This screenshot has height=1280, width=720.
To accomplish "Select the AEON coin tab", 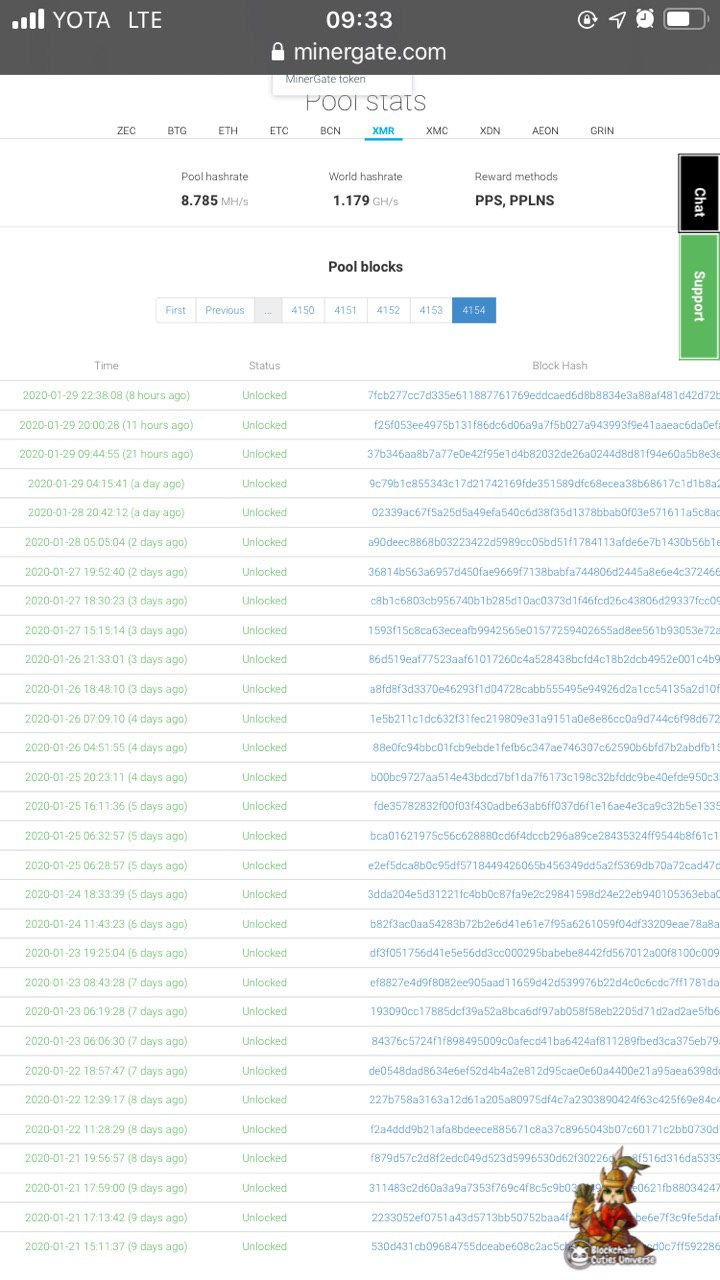I will (x=545, y=131).
